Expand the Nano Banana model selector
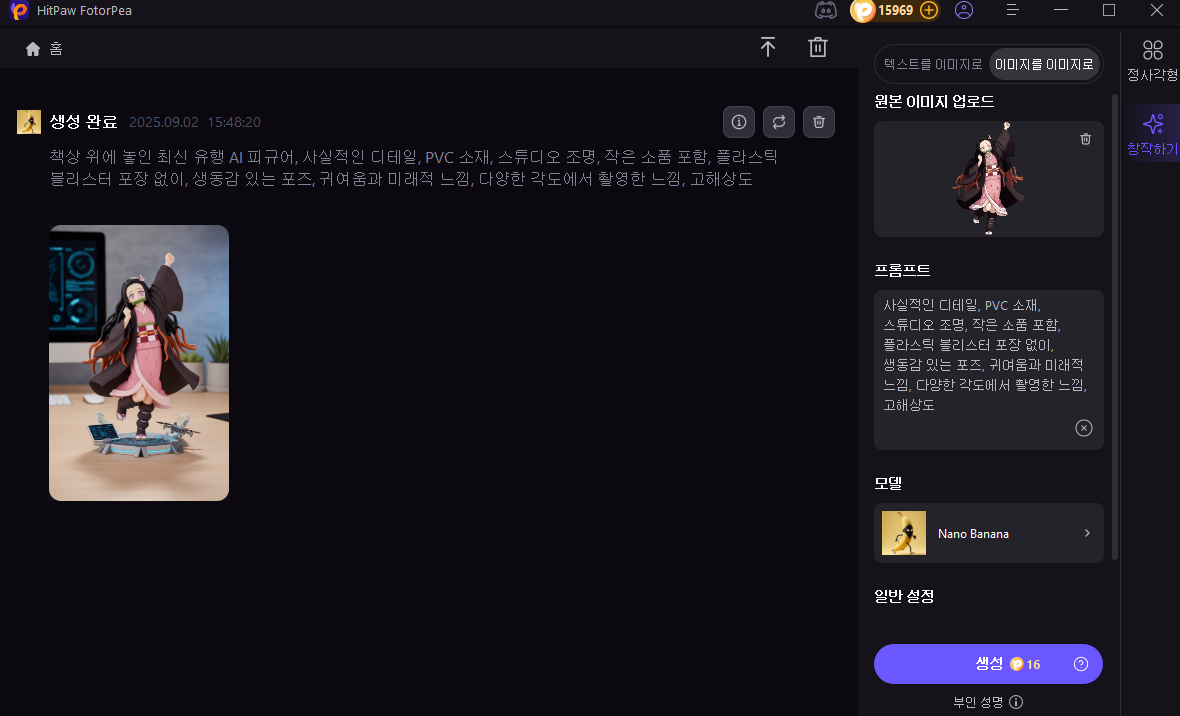Viewport: 1180px width, 716px height. (989, 533)
